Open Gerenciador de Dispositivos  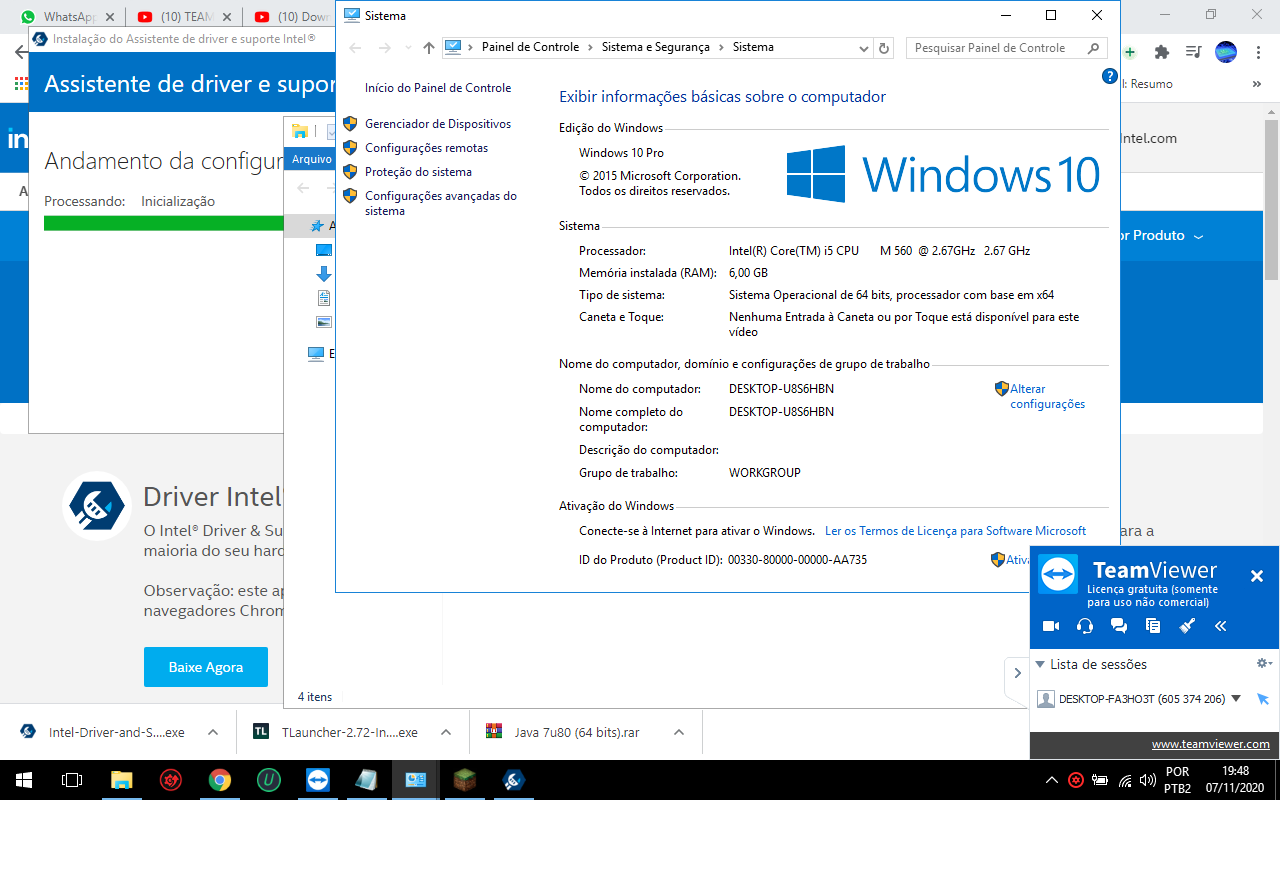pos(438,124)
